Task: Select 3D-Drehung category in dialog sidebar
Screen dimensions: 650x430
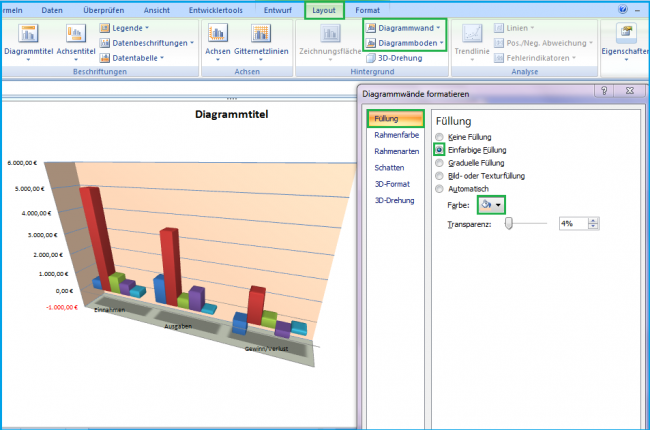Action: [395, 200]
